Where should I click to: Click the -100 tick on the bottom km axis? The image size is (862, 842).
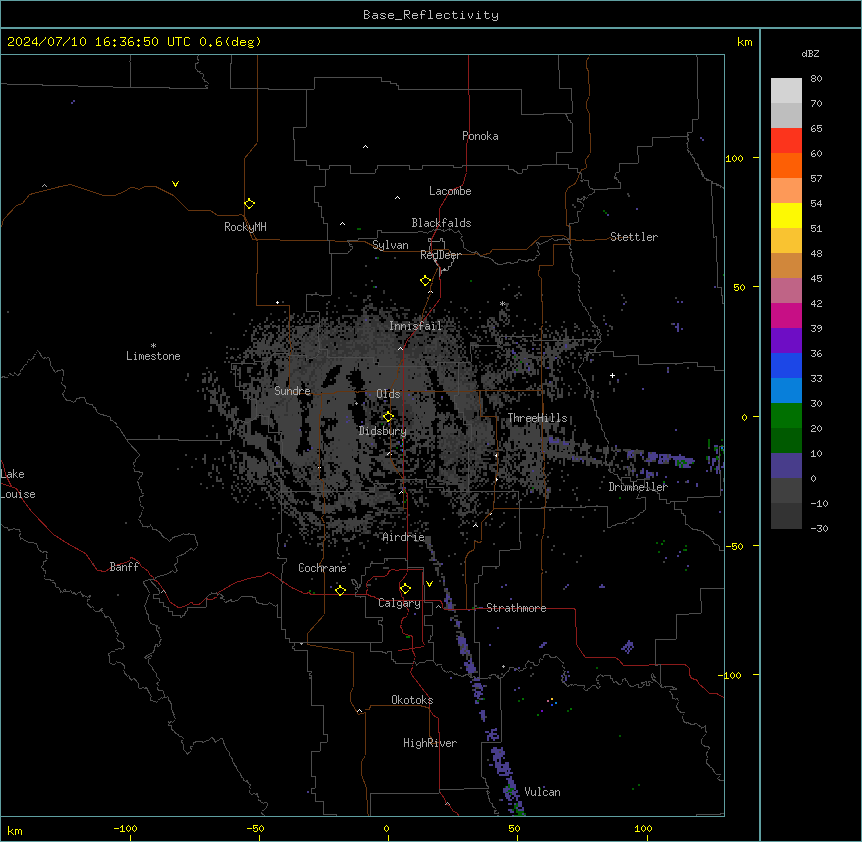pos(125,828)
